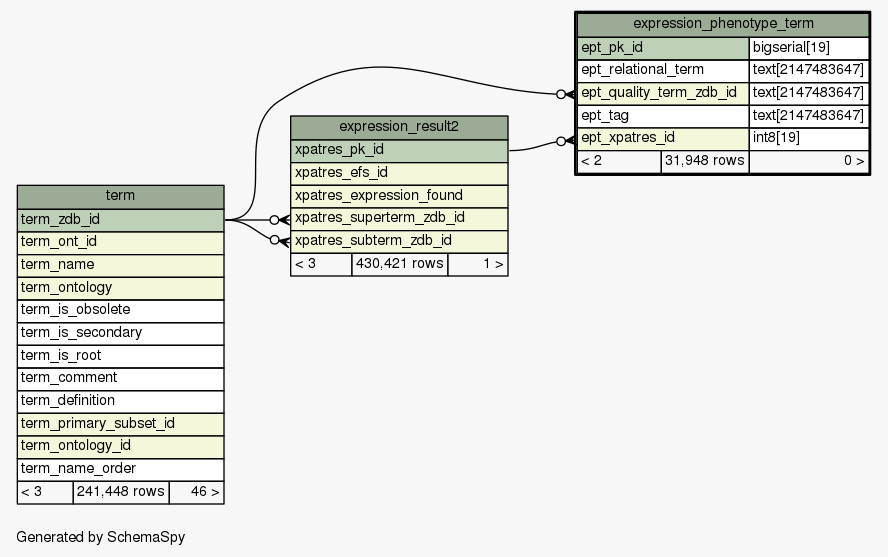Click the ept_pk_id column name
Screen dimensions: 888x557
point(663,47)
